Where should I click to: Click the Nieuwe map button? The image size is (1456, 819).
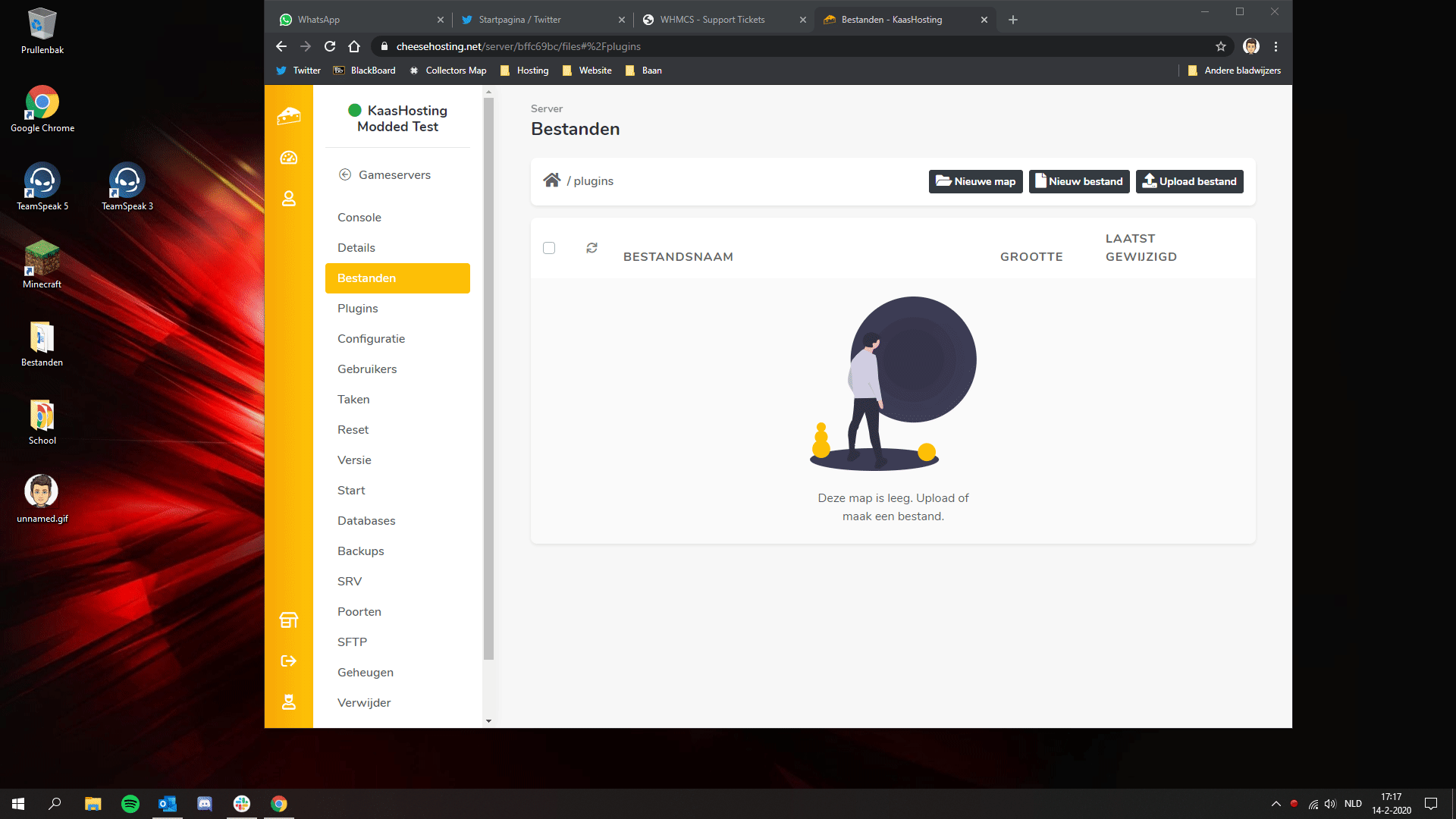point(975,181)
